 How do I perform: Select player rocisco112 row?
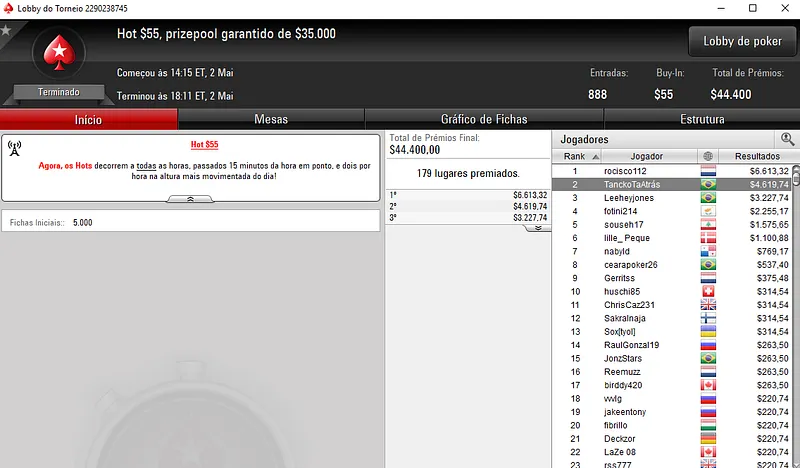671,171
